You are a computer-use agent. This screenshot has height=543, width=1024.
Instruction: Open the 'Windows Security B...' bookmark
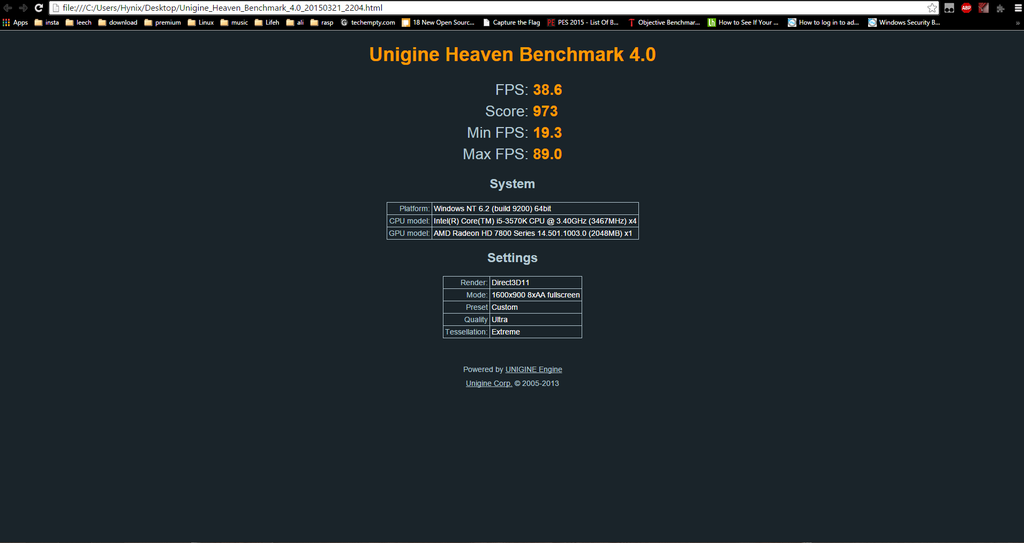pos(904,22)
